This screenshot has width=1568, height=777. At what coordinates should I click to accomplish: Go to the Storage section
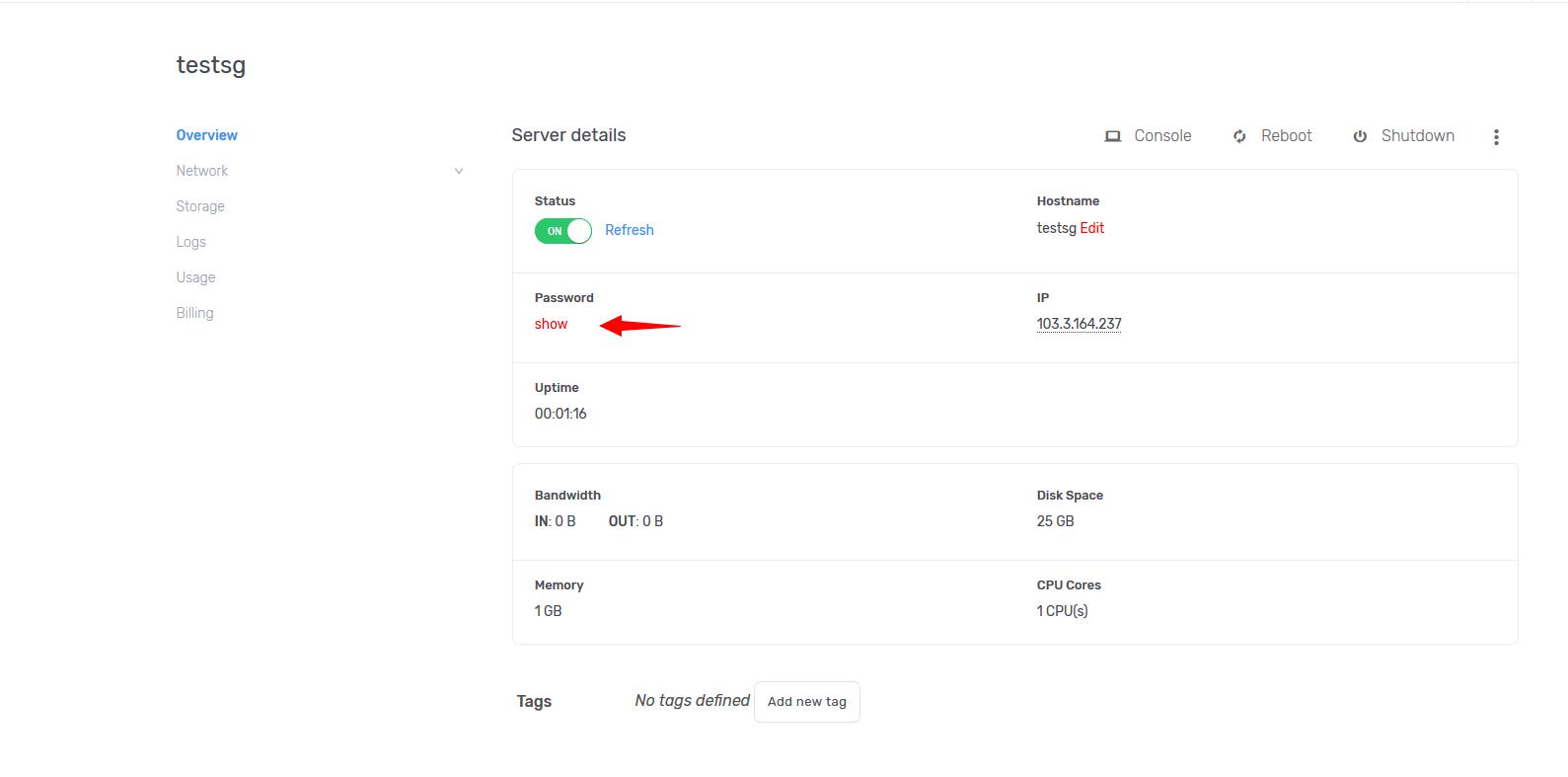point(200,206)
